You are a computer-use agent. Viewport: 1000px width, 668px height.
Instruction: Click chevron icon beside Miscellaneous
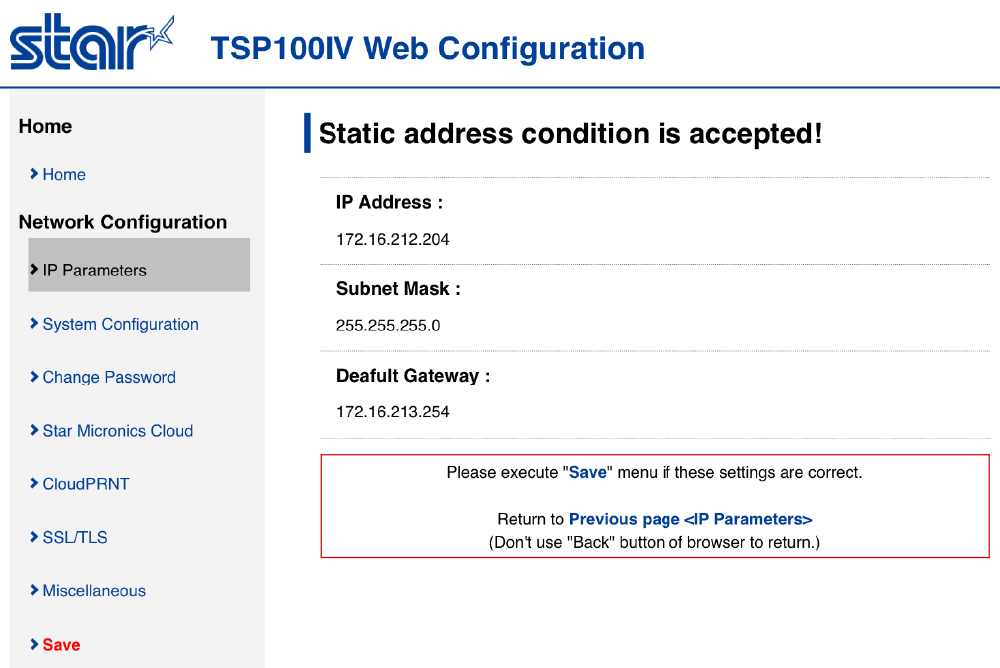tap(35, 591)
